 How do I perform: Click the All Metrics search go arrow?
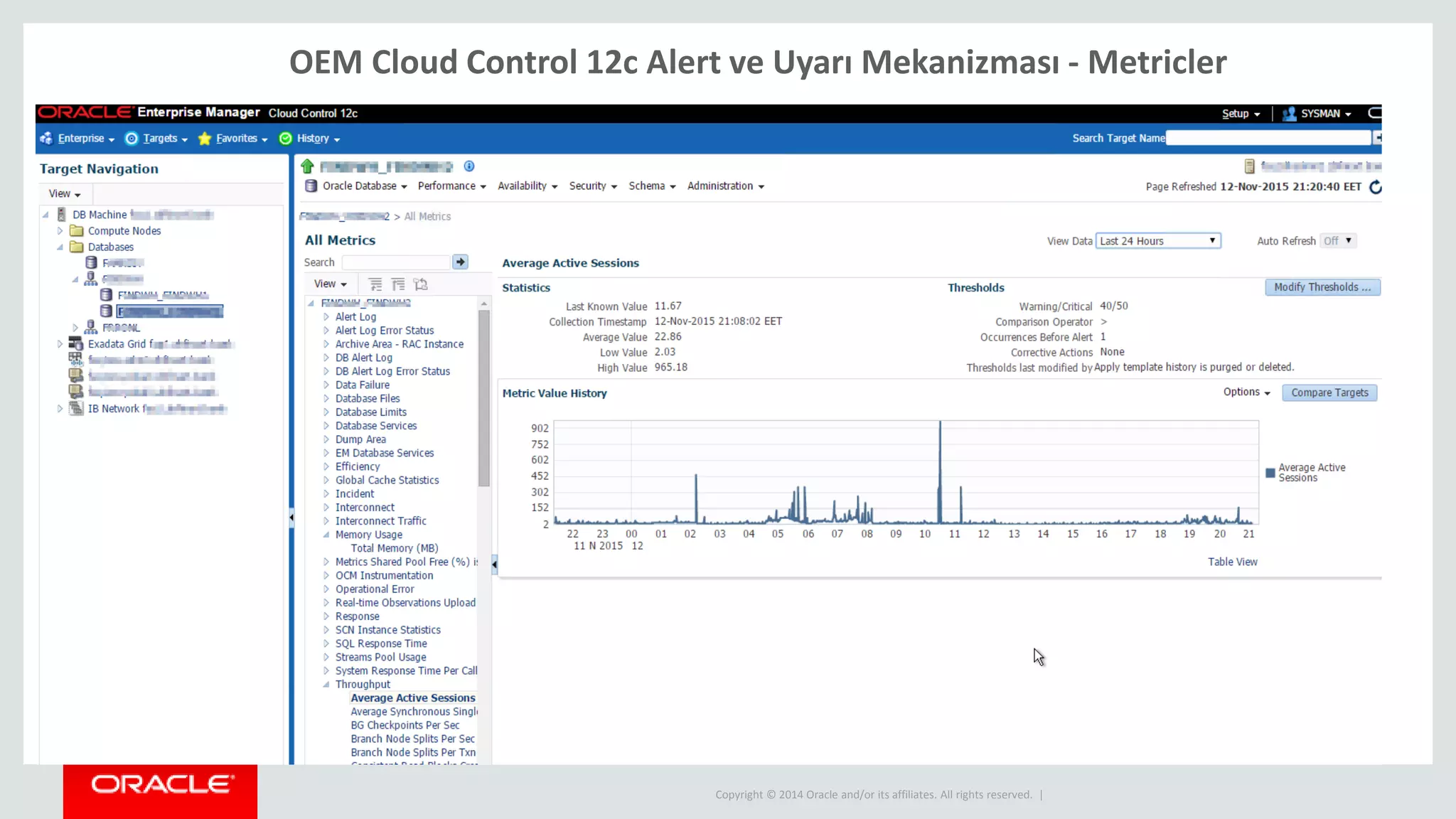tap(461, 262)
